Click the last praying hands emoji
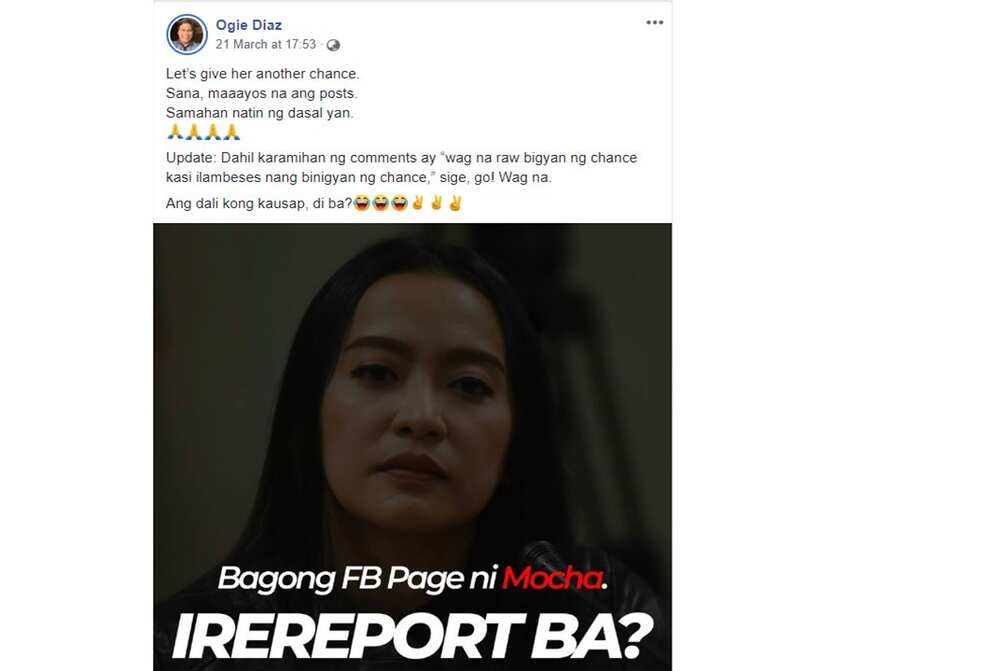1000x671 pixels. pyautogui.click(x=232, y=132)
